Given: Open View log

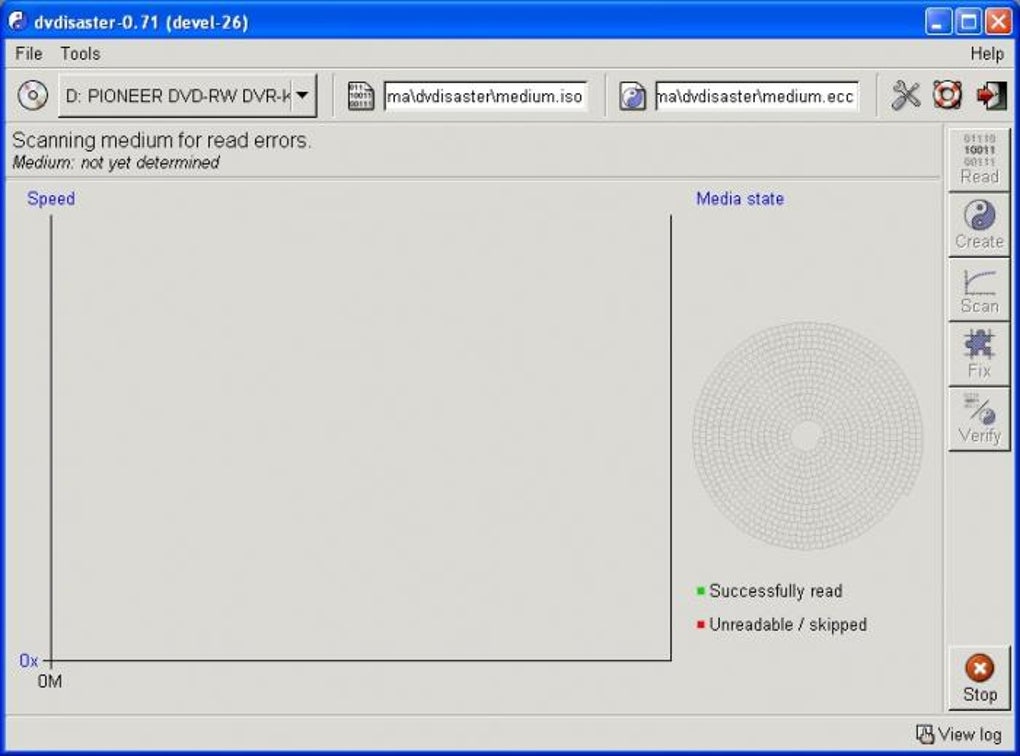Looking at the screenshot, I should (959, 735).
